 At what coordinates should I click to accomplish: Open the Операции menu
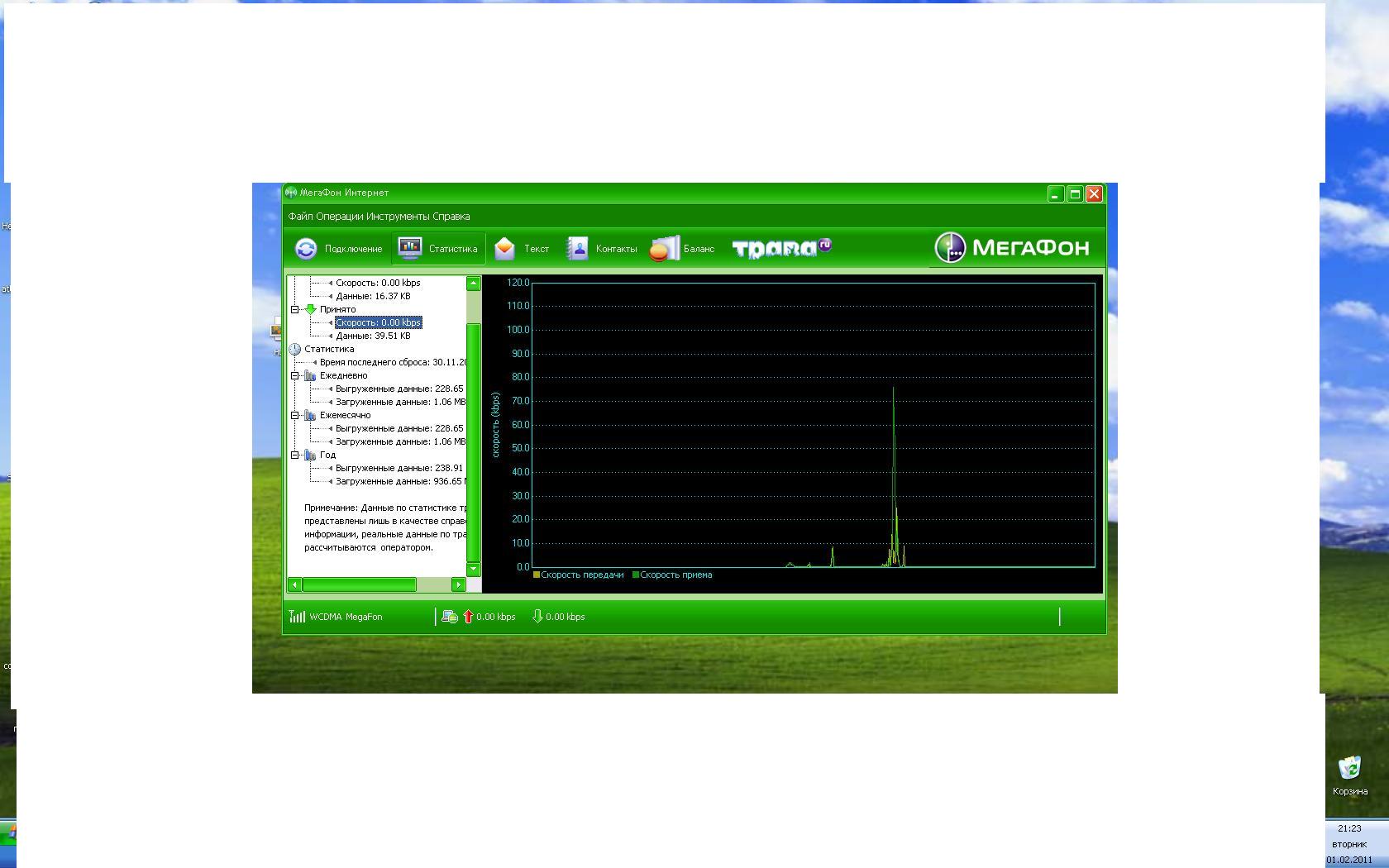pos(341,217)
